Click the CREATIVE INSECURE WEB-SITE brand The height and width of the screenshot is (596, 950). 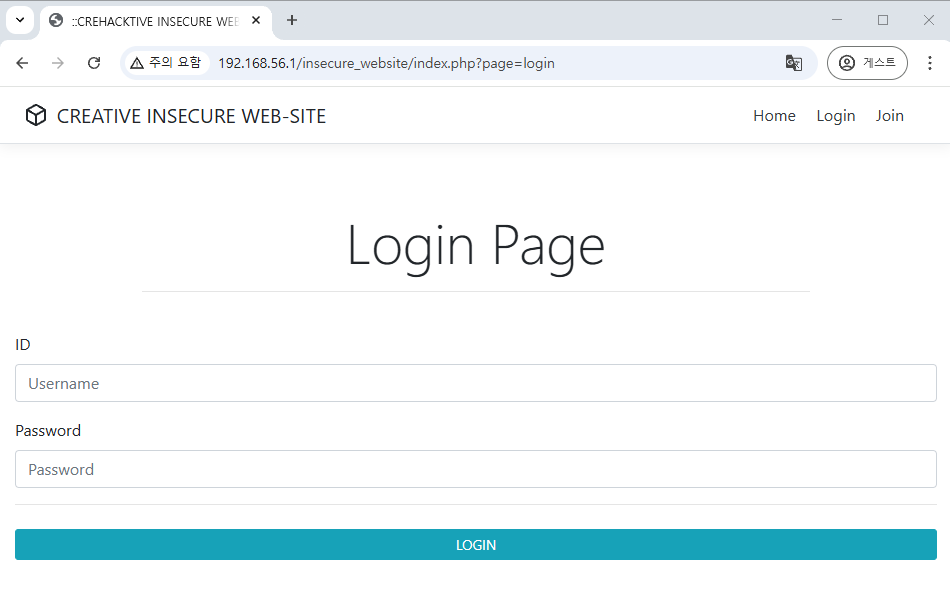[191, 116]
